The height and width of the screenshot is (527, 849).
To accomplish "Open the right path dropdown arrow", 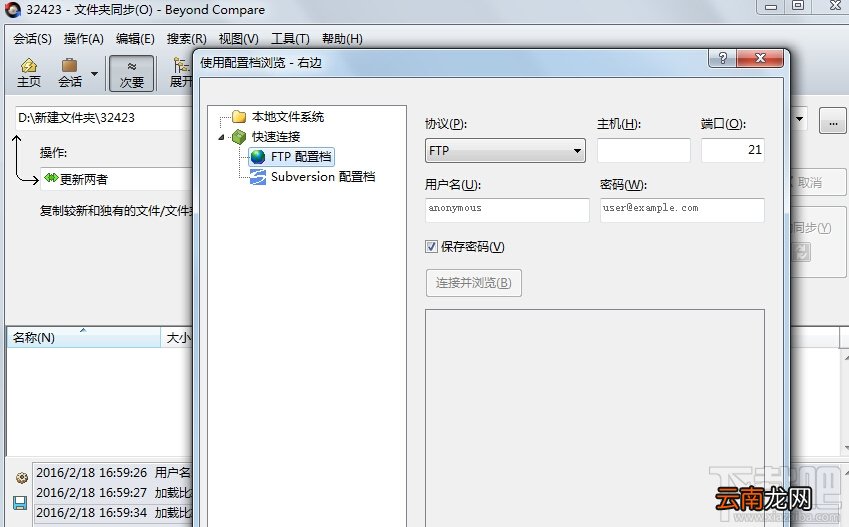I will tap(799, 119).
